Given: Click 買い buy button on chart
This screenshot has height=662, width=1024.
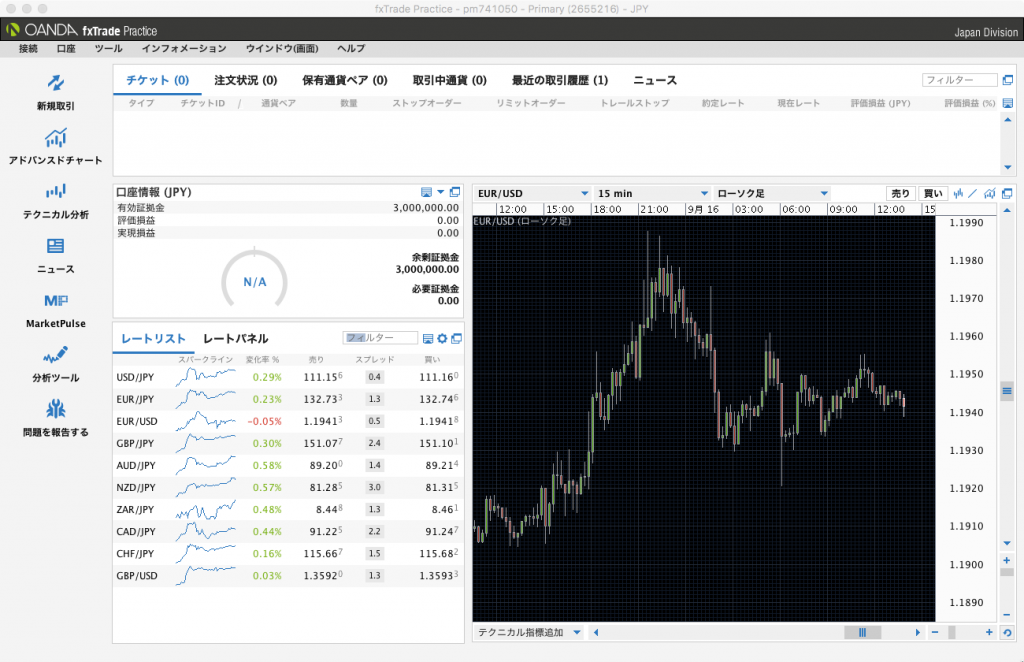Looking at the screenshot, I should [x=933, y=193].
